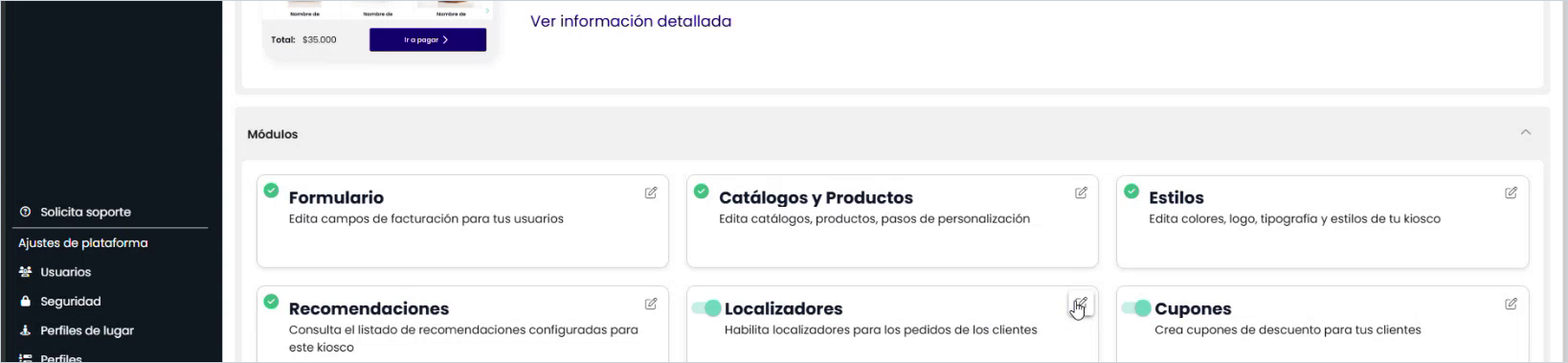1568x363 pixels.
Task: Disable the Cupones toggle
Action: click(x=1136, y=307)
